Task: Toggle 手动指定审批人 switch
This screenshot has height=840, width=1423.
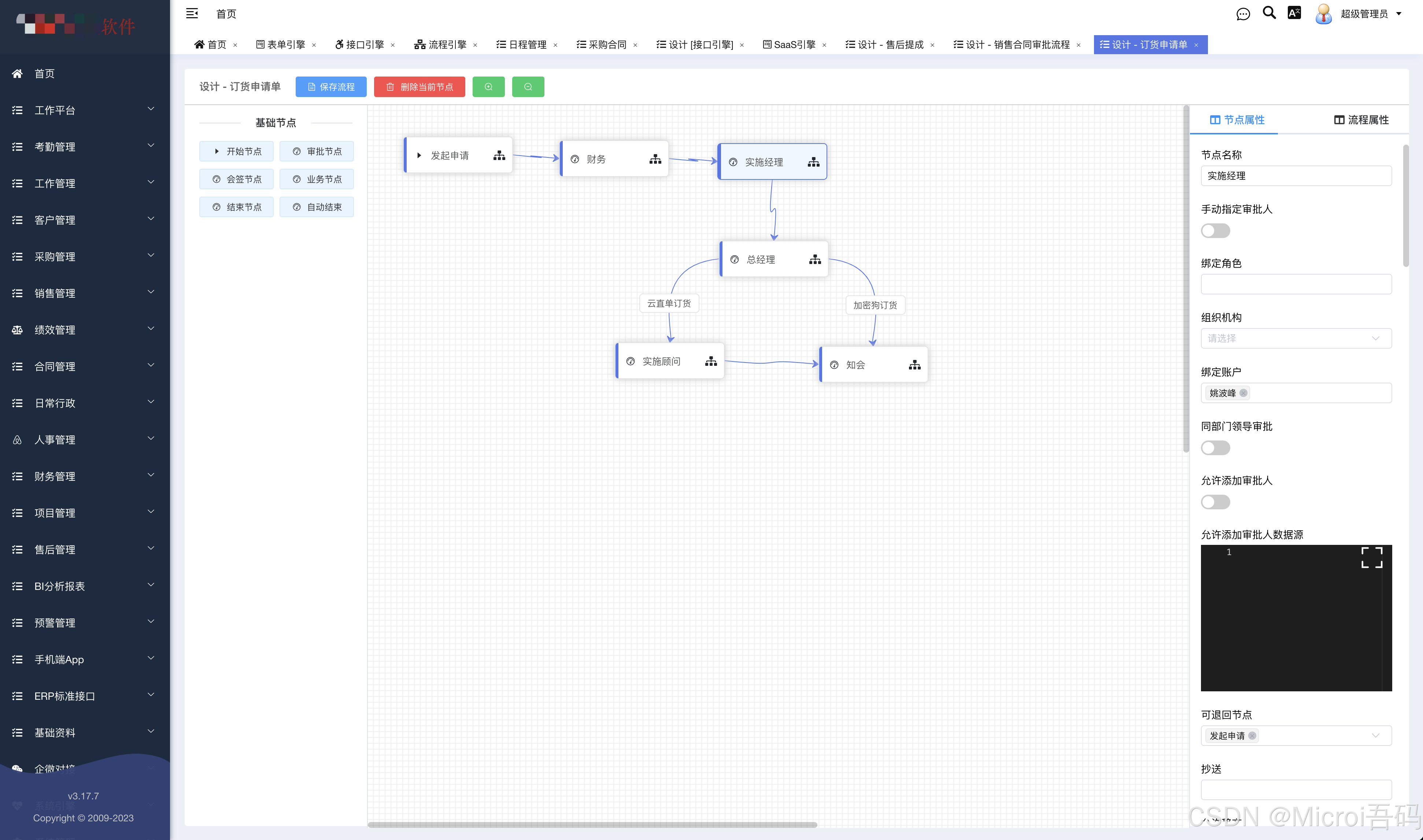Action: pos(1215,230)
